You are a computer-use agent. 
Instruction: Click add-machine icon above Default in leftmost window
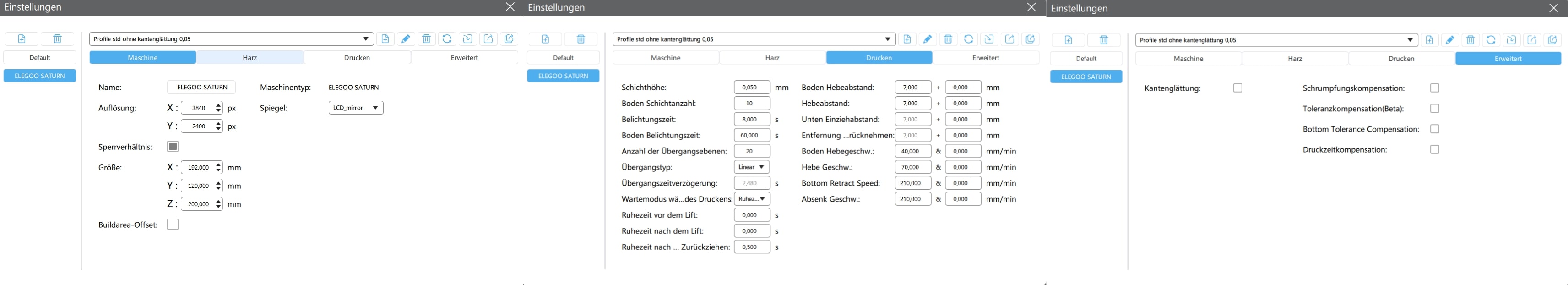pyautogui.click(x=22, y=39)
